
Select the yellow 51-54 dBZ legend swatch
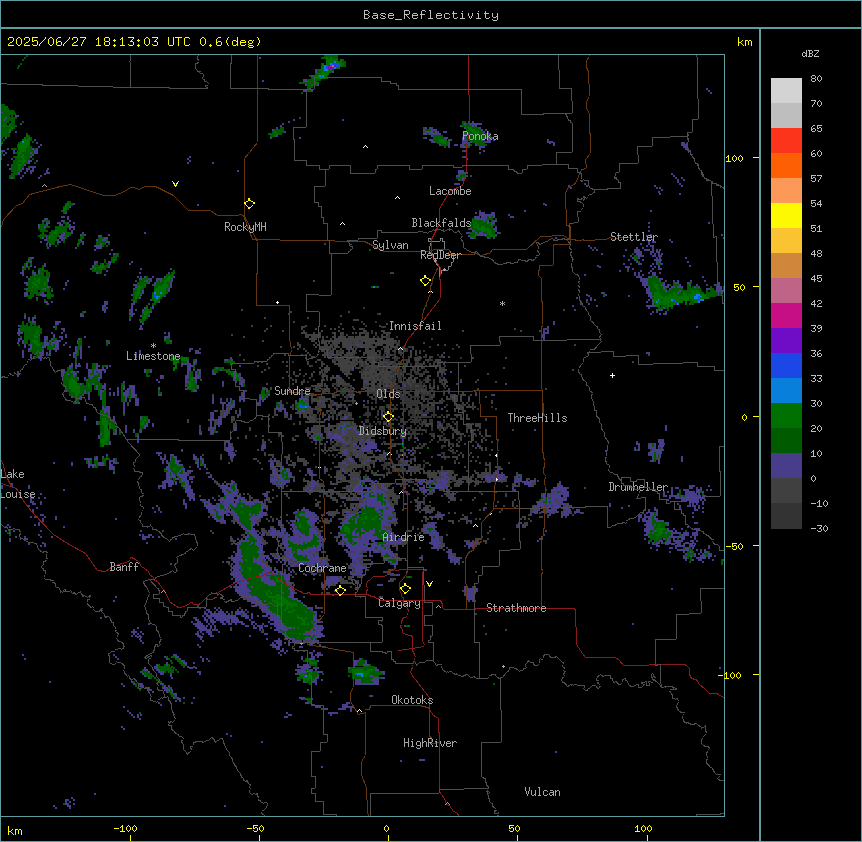pyautogui.click(x=786, y=215)
